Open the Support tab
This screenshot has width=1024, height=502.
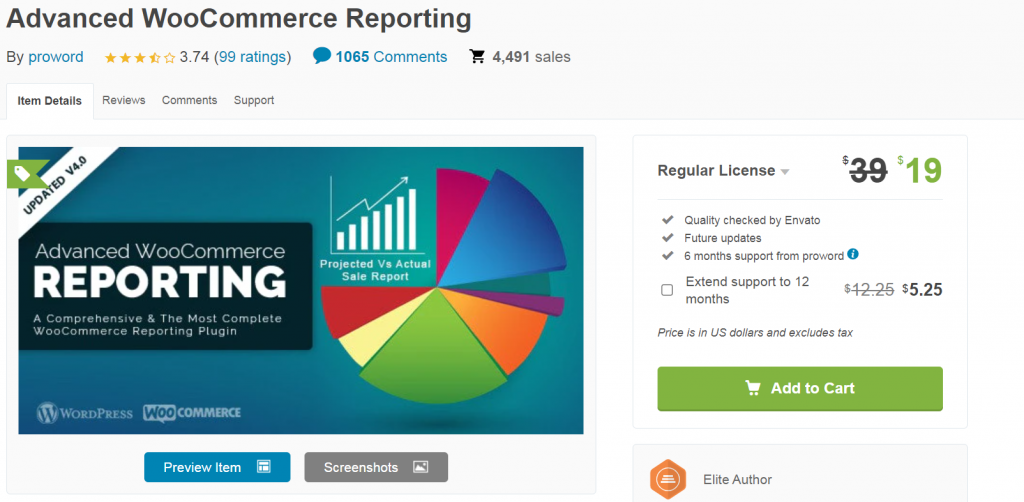pos(254,101)
